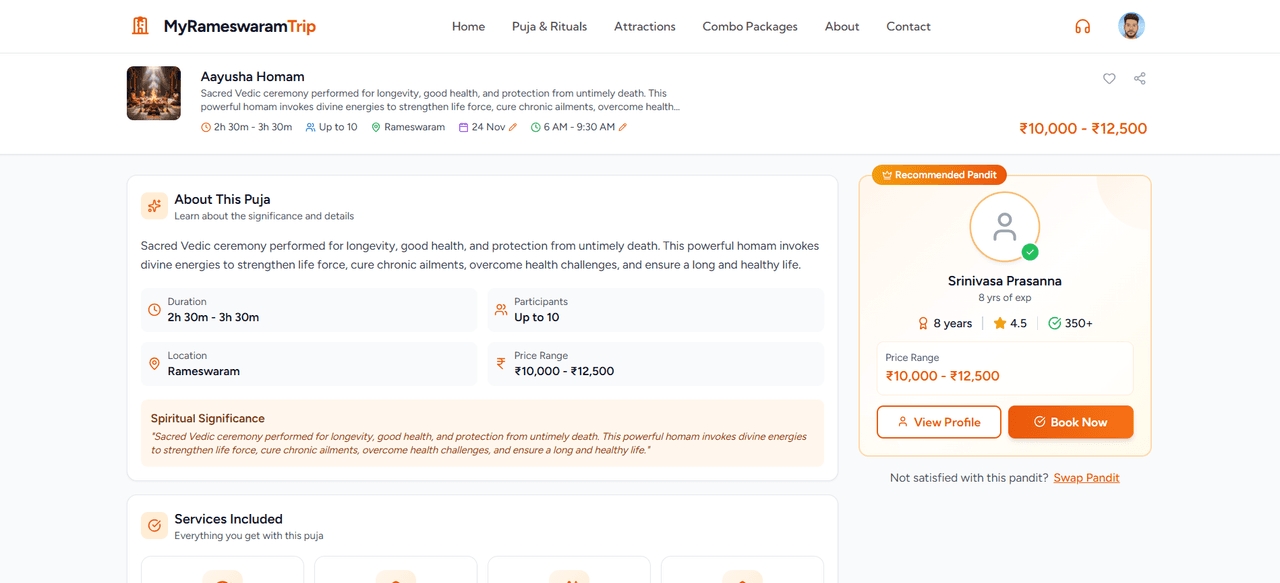
Task: Click the pandit's verified green badge
Action: click(x=1030, y=253)
